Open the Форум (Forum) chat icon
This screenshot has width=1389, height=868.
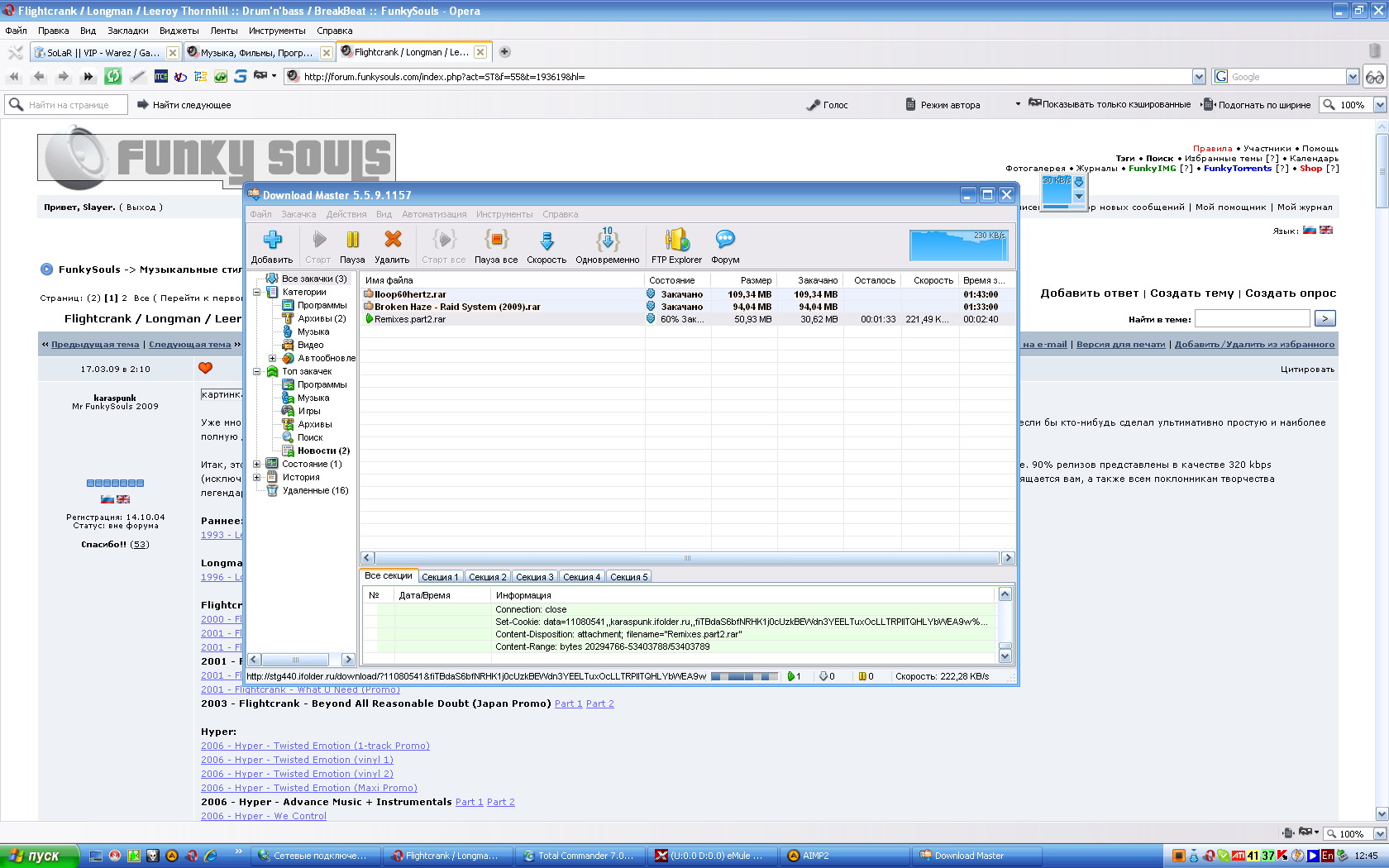coord(725,241)
